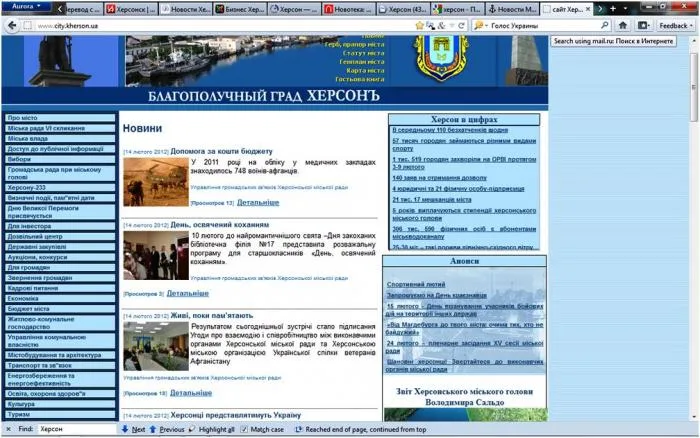Click '21 тис. 17 мешканців міста' link

coord(432,200)
